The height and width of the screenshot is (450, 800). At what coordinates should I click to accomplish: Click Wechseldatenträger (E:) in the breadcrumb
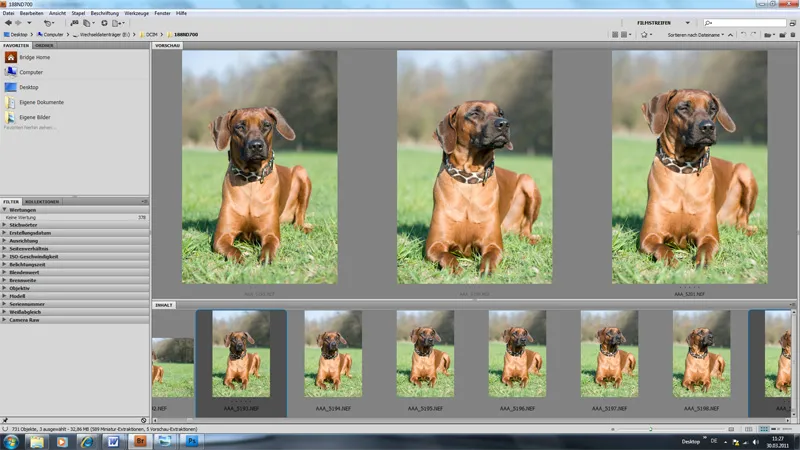(x=102, y=35)
